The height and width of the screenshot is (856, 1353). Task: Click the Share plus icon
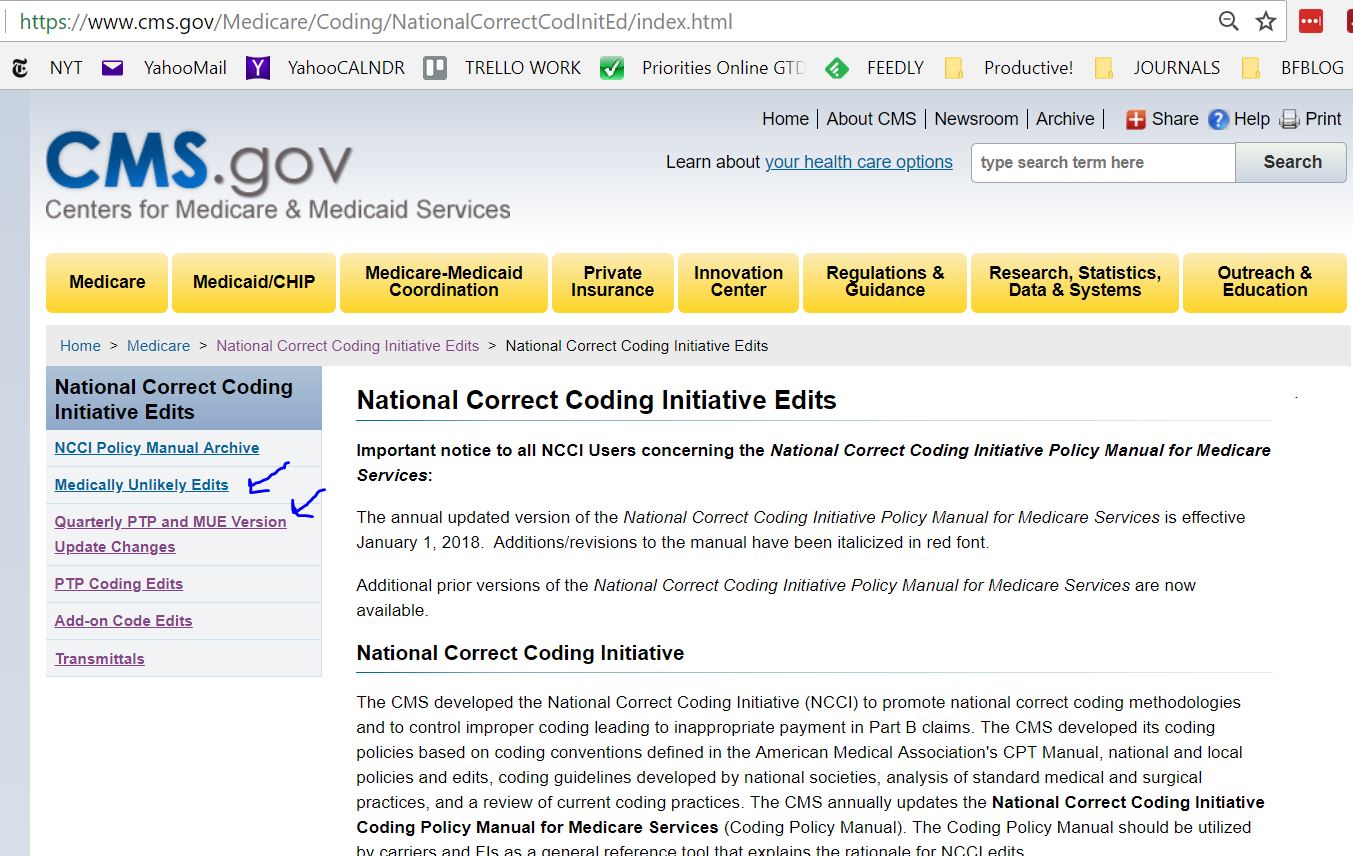pyautogui.click(x=1137, y=118)
